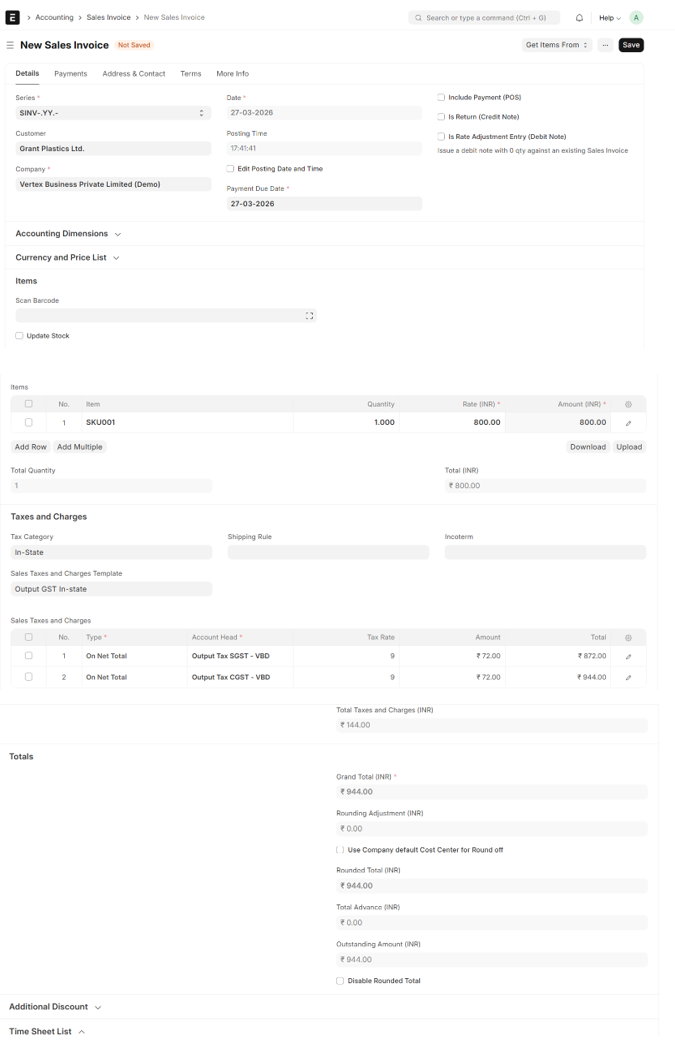675x1041 pixels.
Task: Open the taxes table settings gear
Action: pyautogui.click(x=628, y=637)
